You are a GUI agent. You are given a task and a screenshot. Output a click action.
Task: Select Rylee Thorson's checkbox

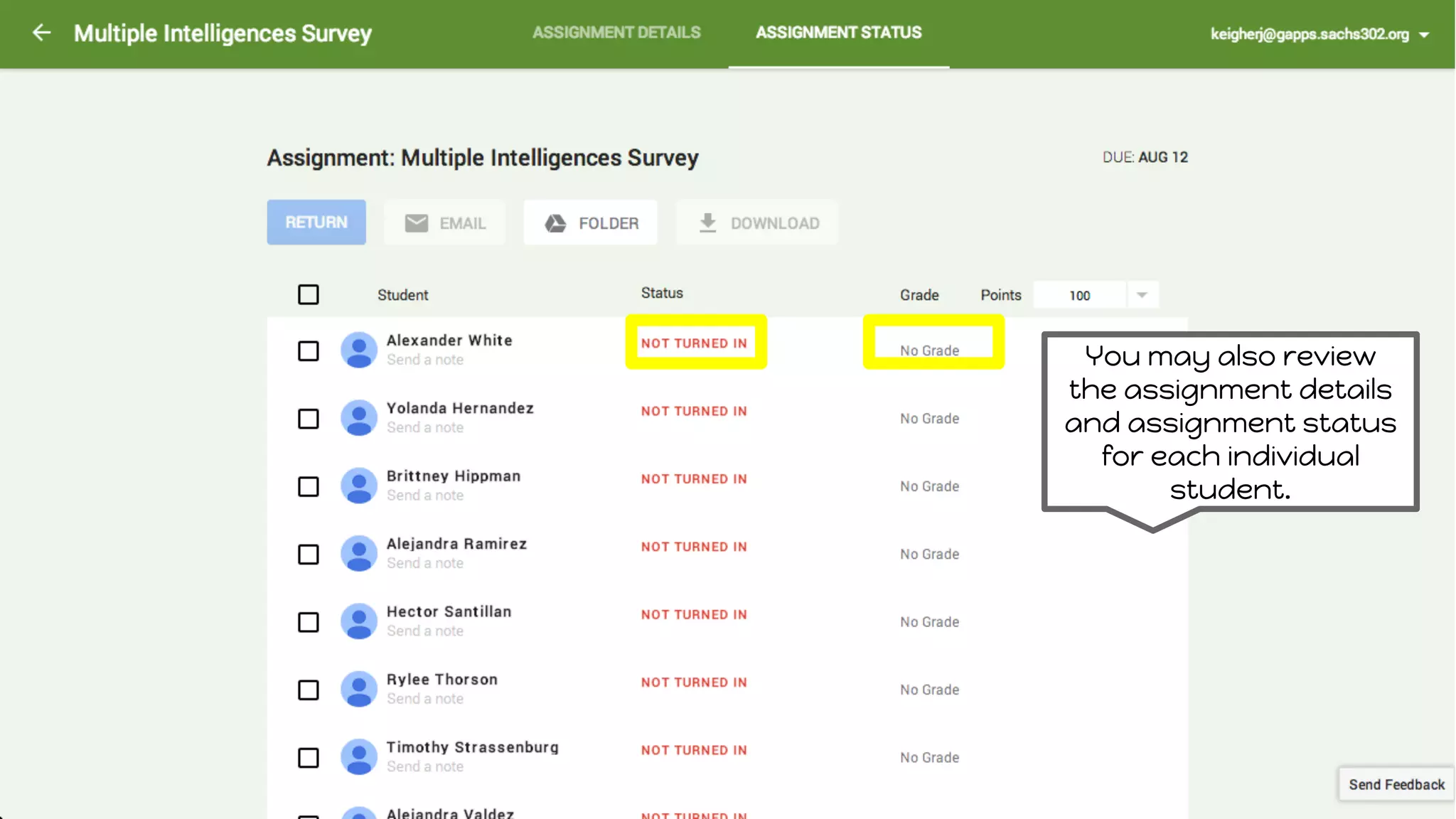tap(308, 690)
